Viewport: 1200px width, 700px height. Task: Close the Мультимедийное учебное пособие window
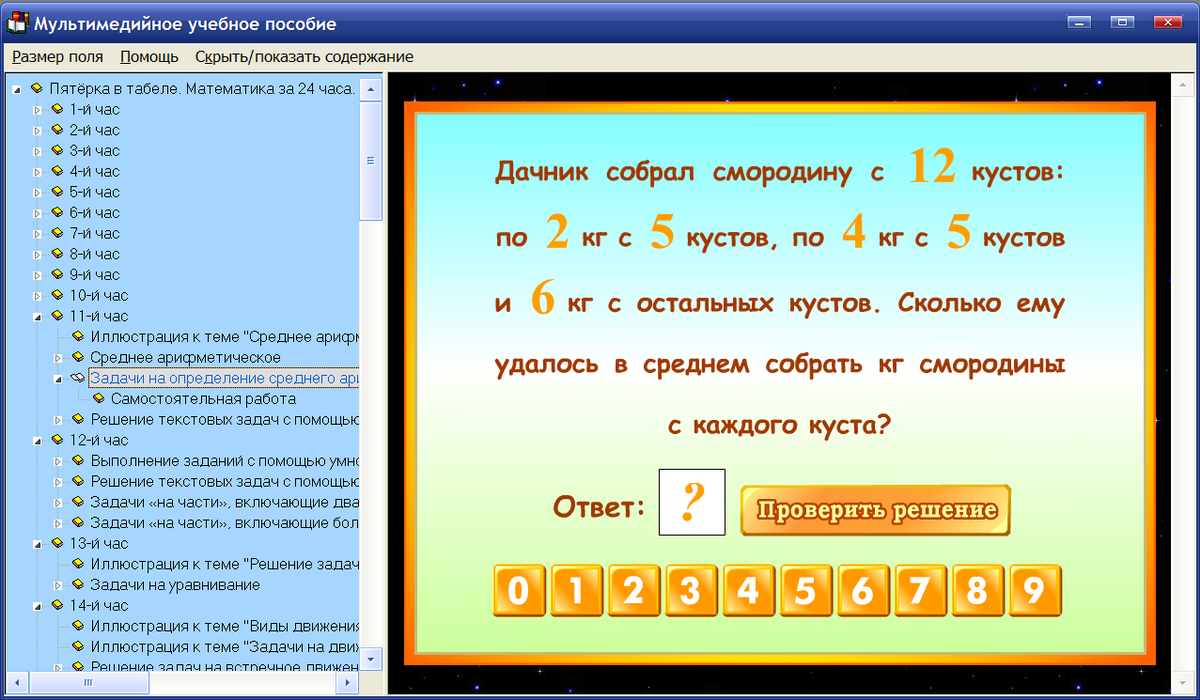coord(1168,22)
